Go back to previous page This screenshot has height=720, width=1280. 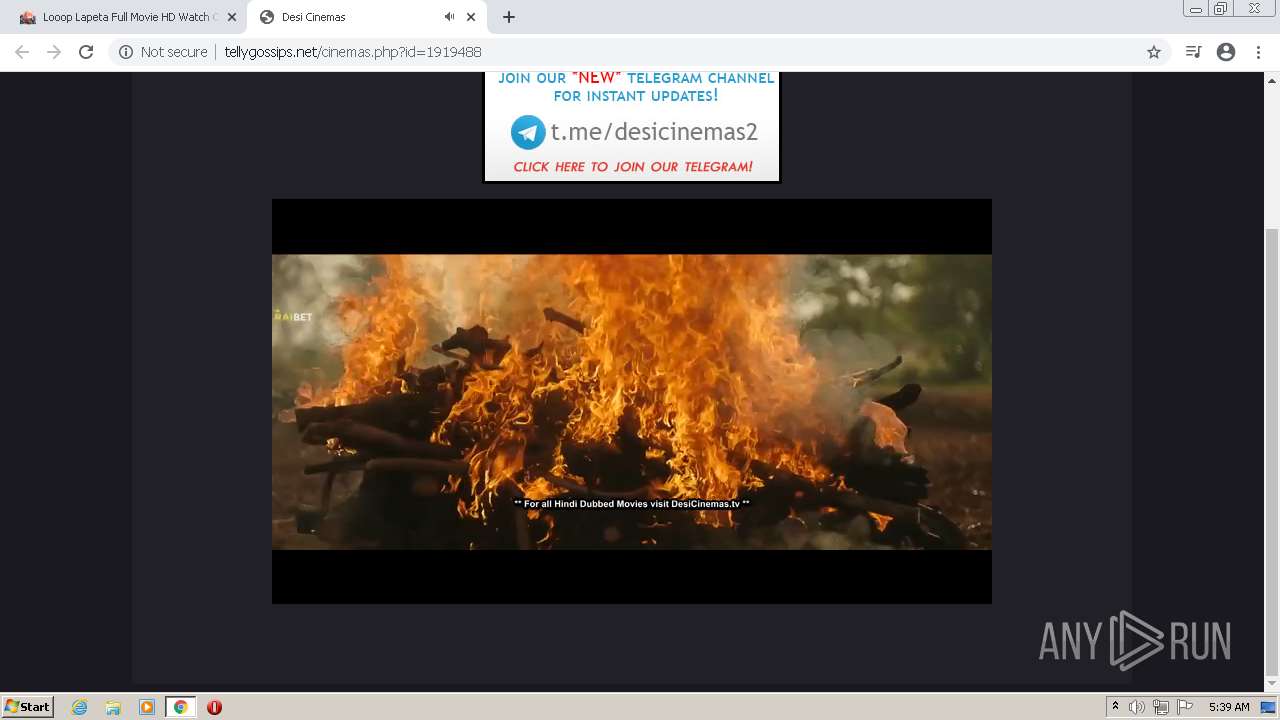(x=22, y=52)
